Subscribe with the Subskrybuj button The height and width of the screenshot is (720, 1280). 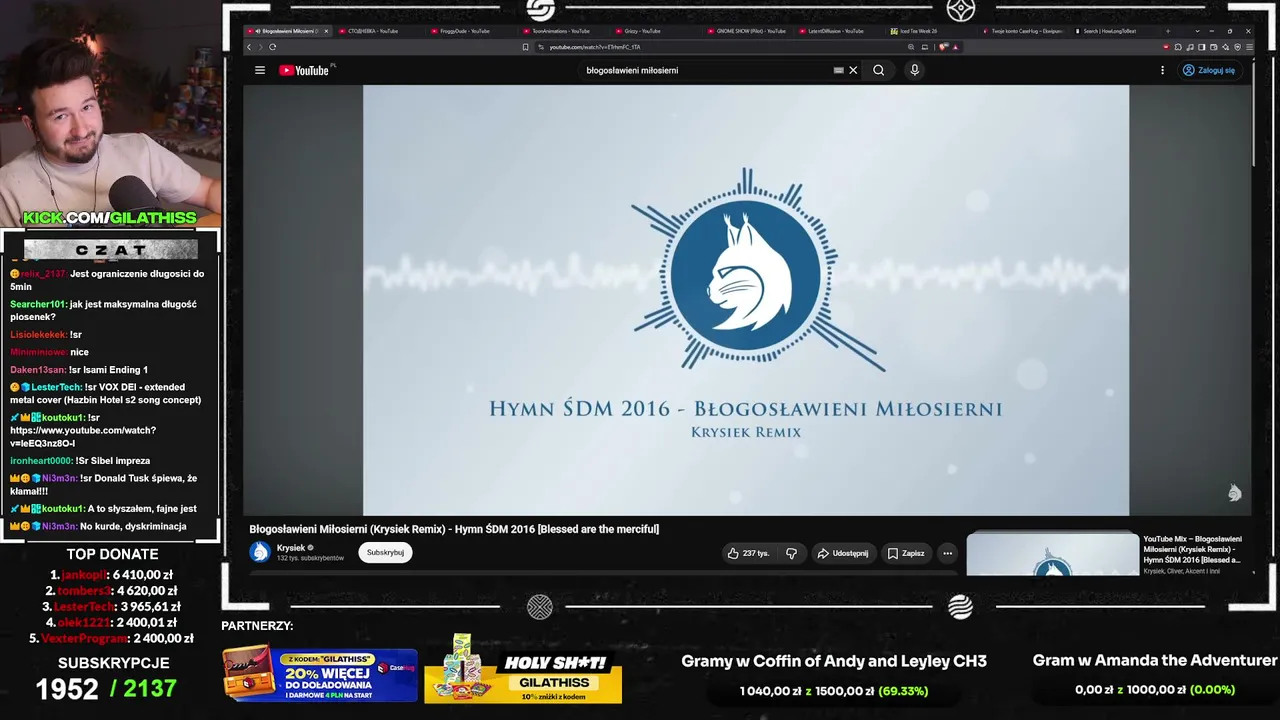pos(385,552)
